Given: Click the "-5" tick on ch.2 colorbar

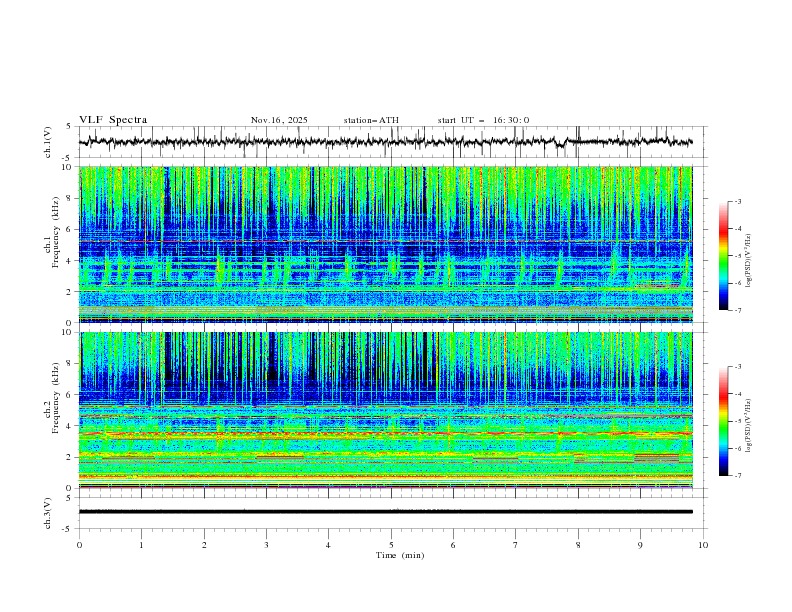Looking at the screenshot, I should pyautogui.click(x=737, y=421).
